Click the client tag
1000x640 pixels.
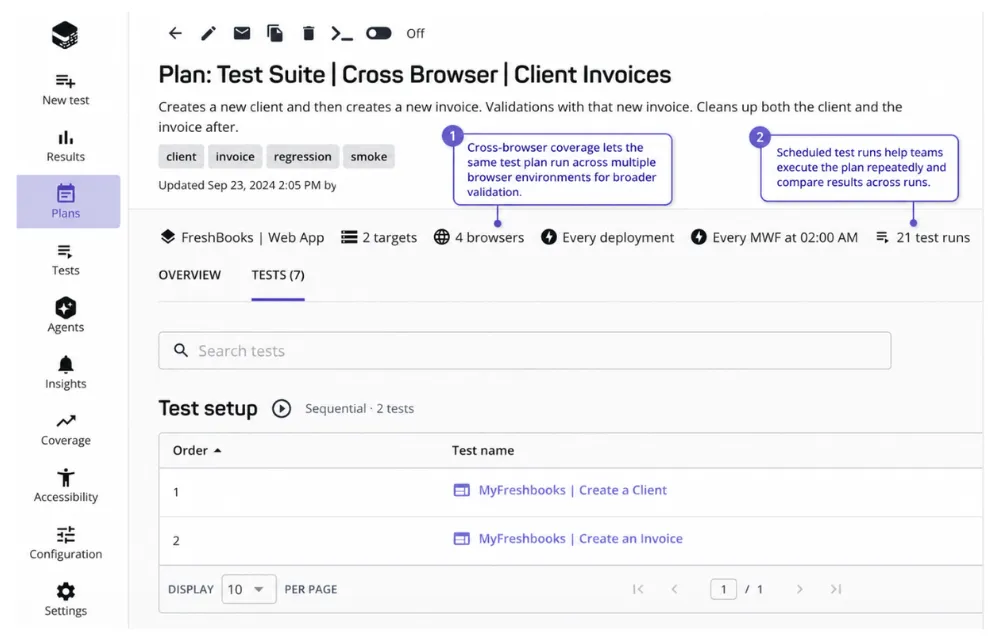click(181, 157)
